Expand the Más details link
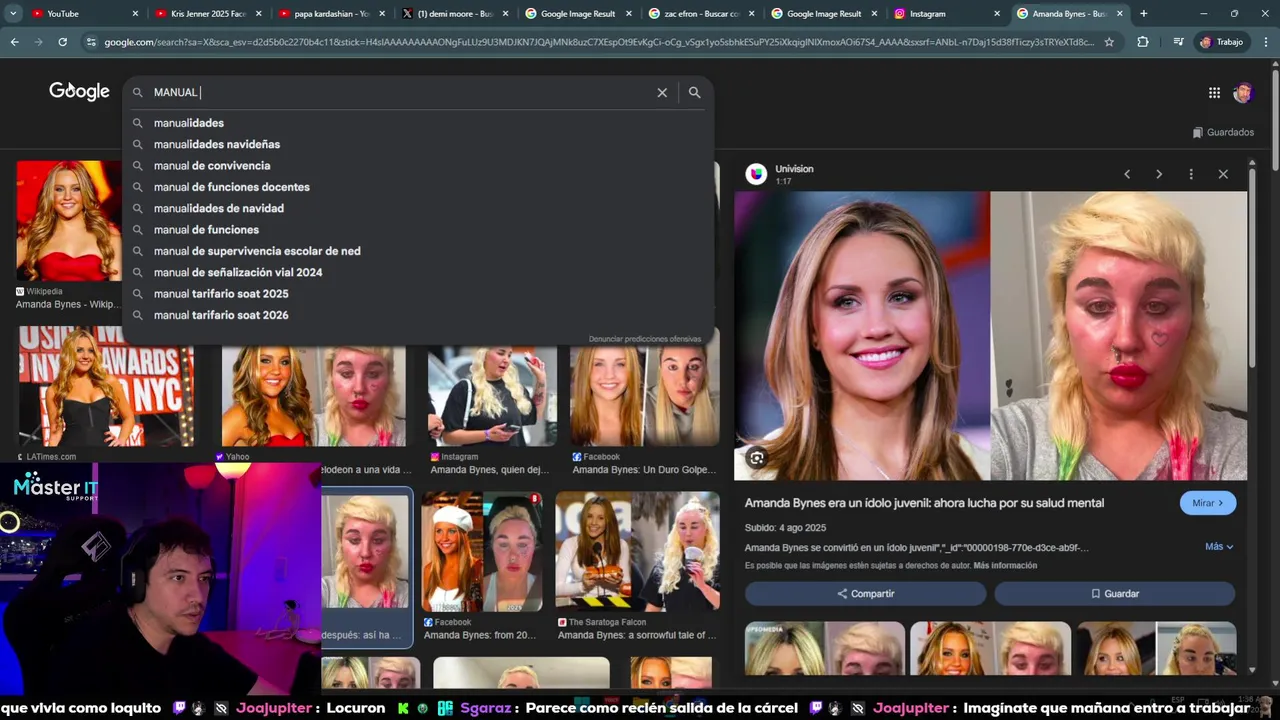The image size is (1280, 720). (x=1219, y=547)
